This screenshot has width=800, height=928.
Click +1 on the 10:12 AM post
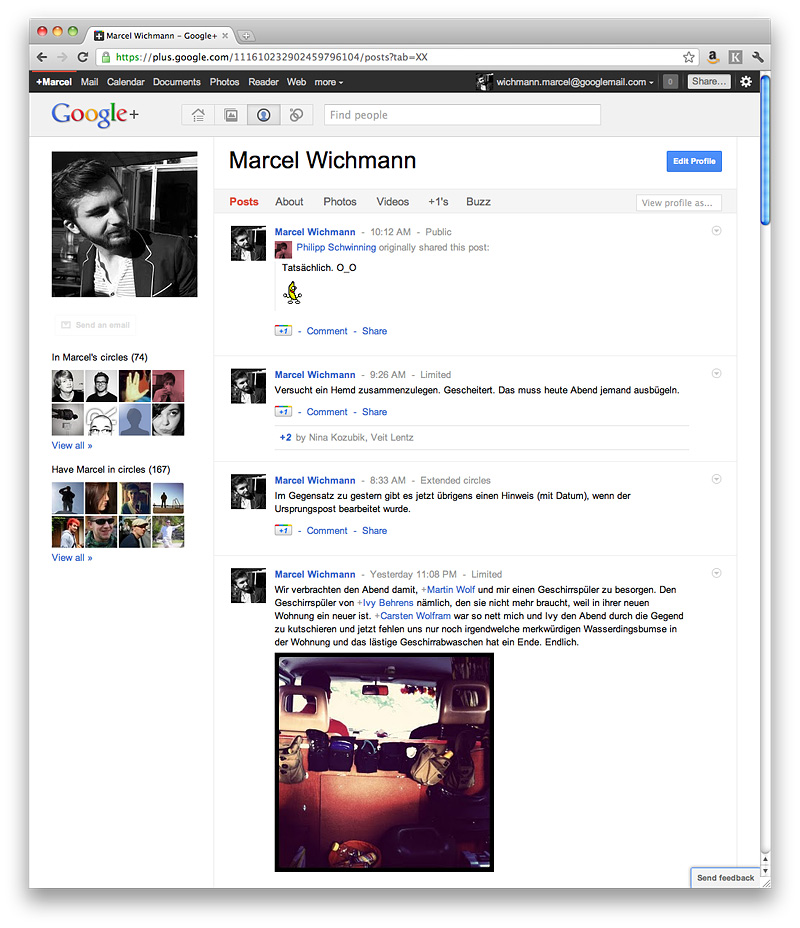click(x=283, y=331)
